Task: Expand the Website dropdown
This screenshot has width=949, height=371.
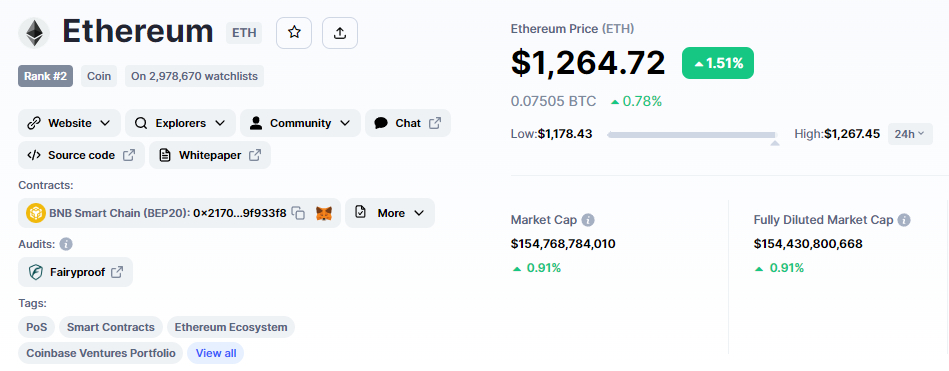Action: coord(70,123)
